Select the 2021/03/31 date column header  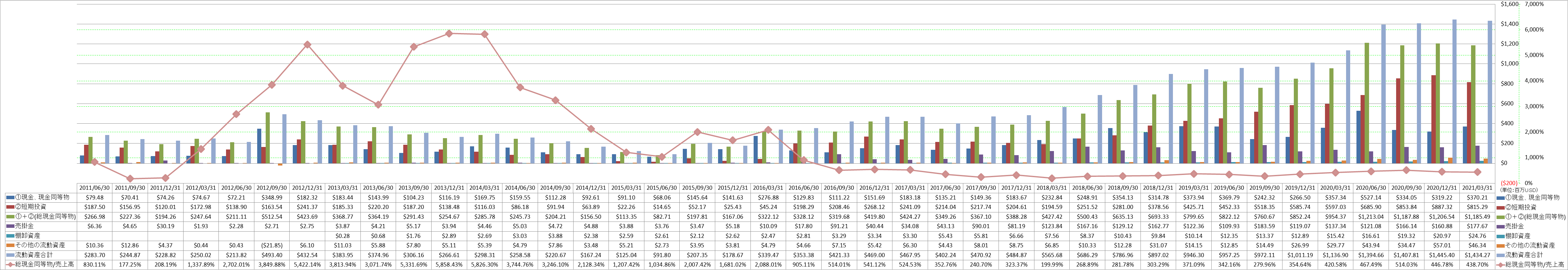1477,188
